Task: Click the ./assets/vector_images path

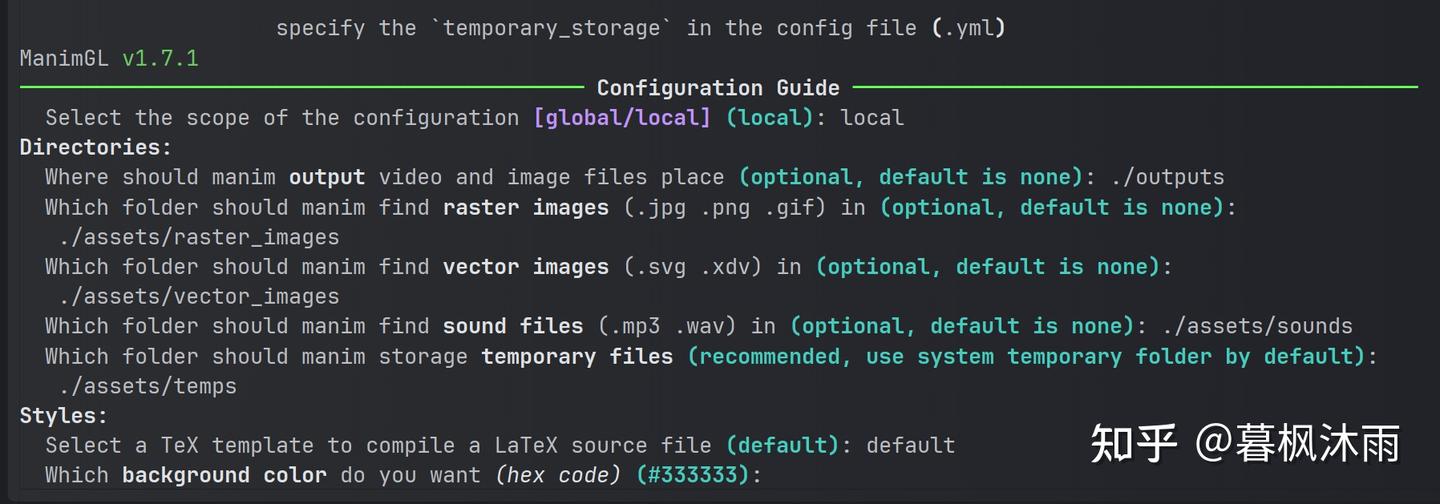Action: (198, 297)
